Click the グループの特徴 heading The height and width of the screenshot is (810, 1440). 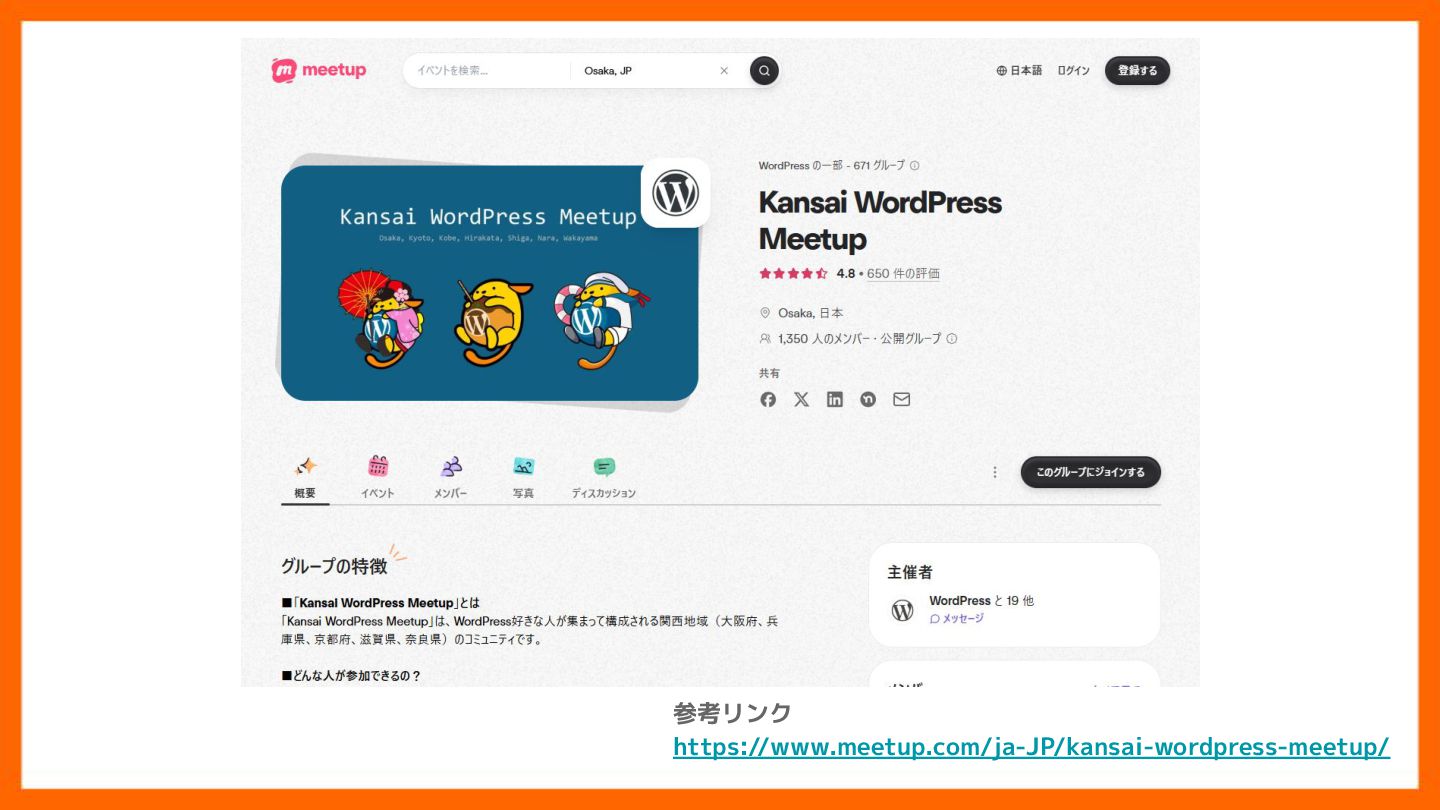click(334, 566)
